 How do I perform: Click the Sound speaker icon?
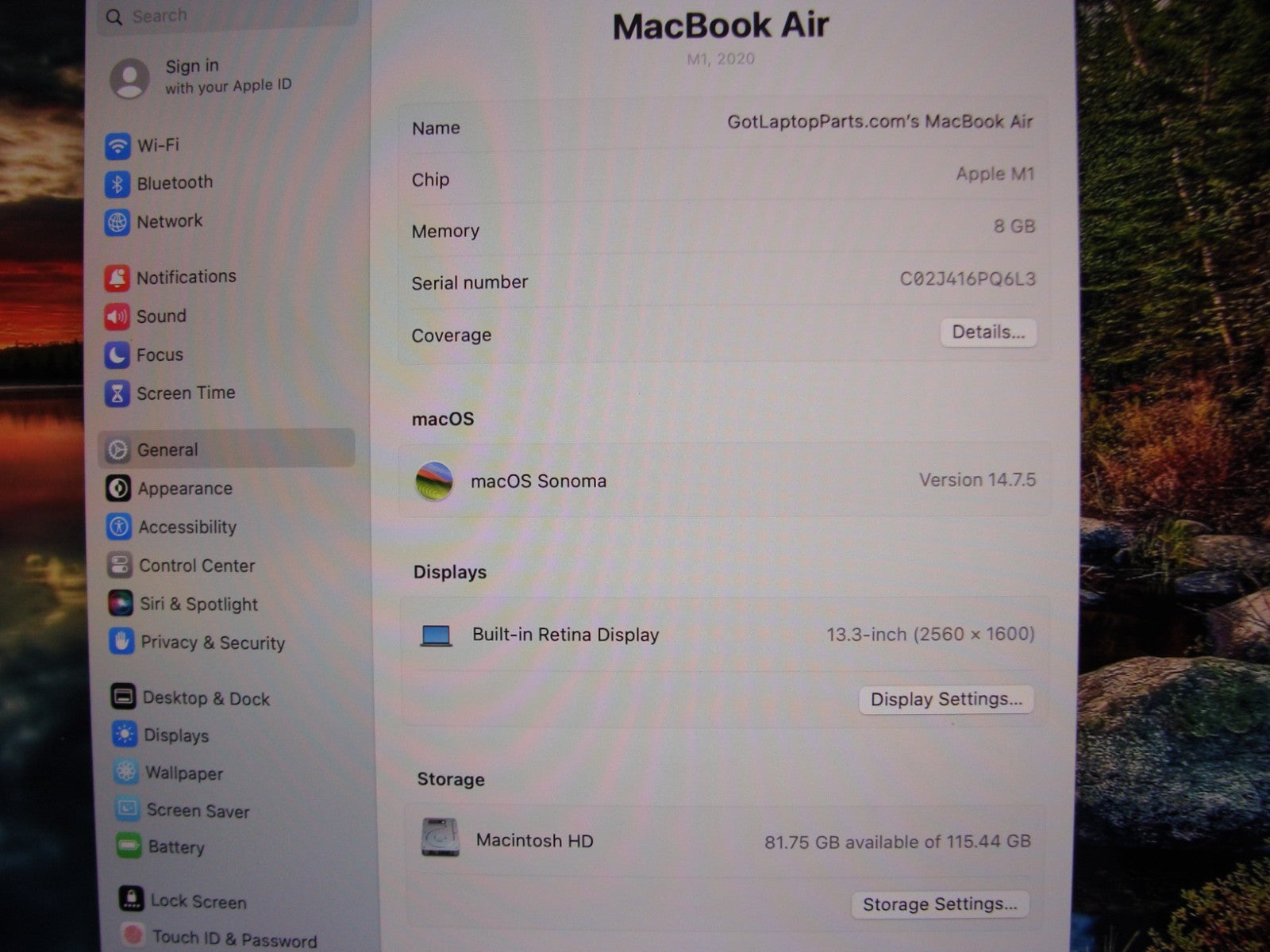click(x=117, y=317)
